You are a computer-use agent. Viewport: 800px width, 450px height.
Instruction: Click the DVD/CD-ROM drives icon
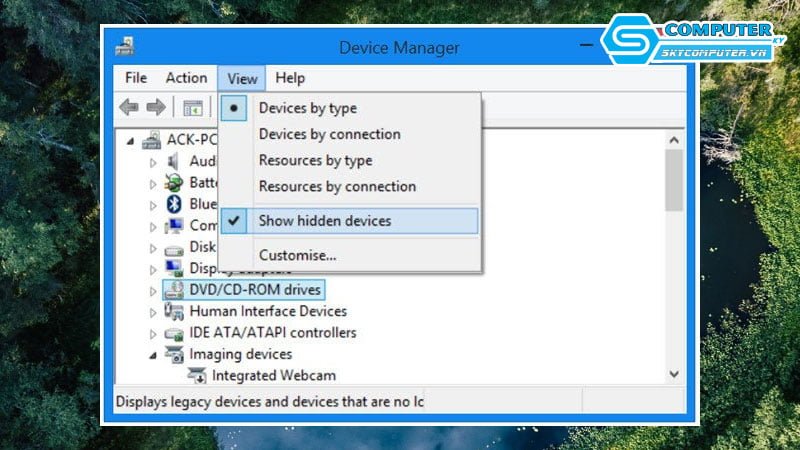[x=174, y=290]
